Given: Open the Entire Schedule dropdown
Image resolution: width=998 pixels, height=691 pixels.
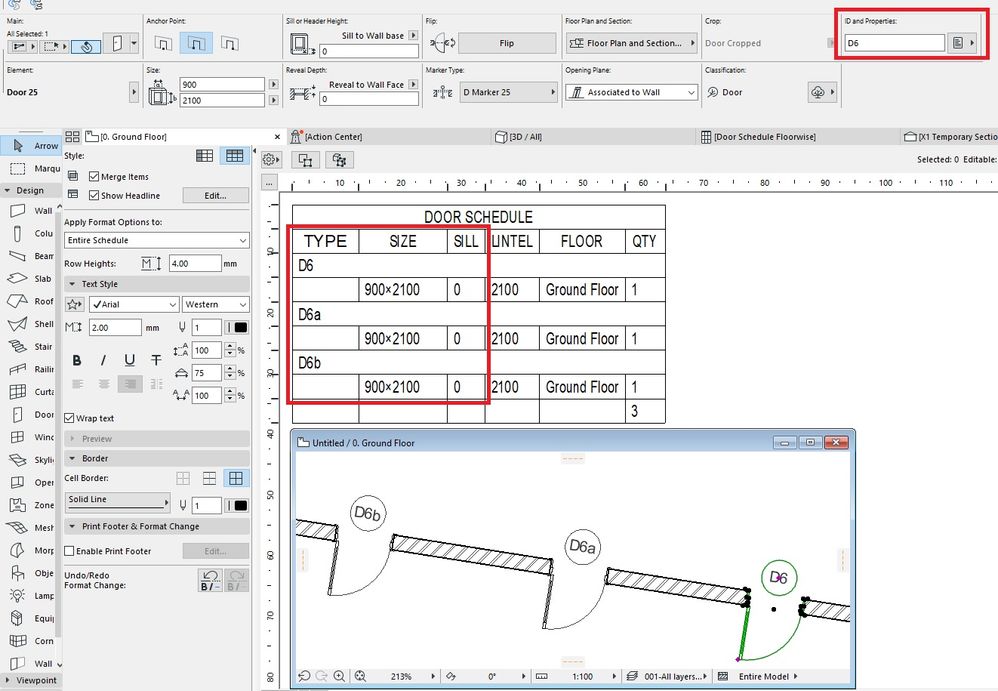Looking at the screenshot, I should (x=156, y=241).
